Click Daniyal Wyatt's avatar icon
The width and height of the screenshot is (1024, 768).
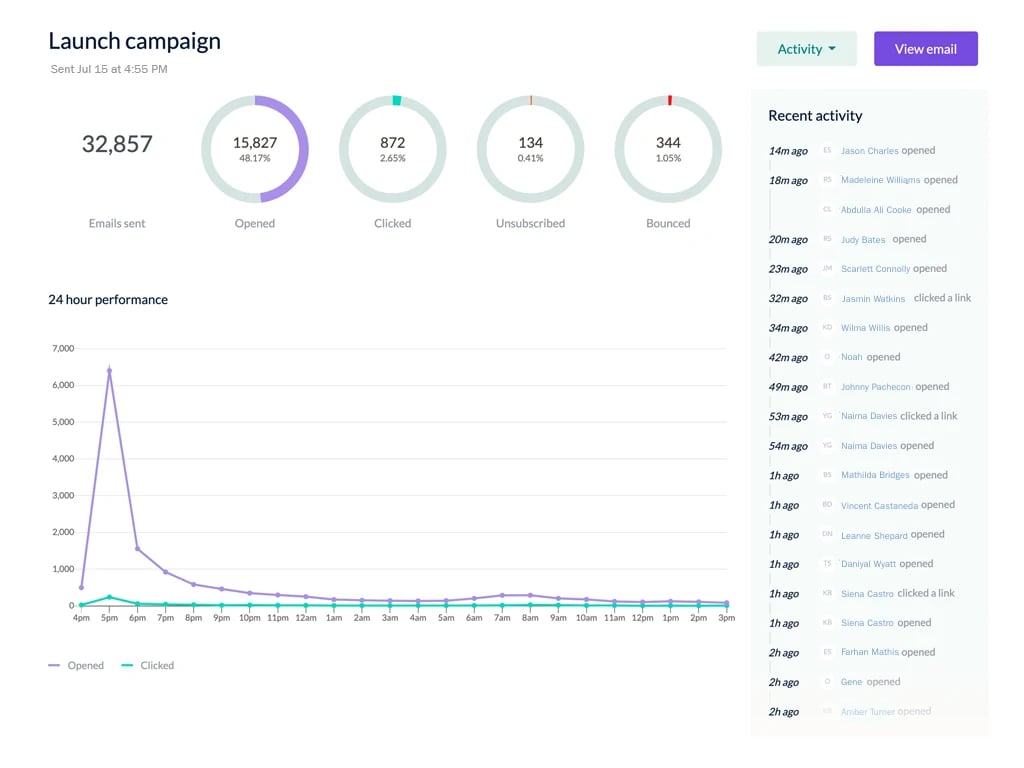coord(827,564)
